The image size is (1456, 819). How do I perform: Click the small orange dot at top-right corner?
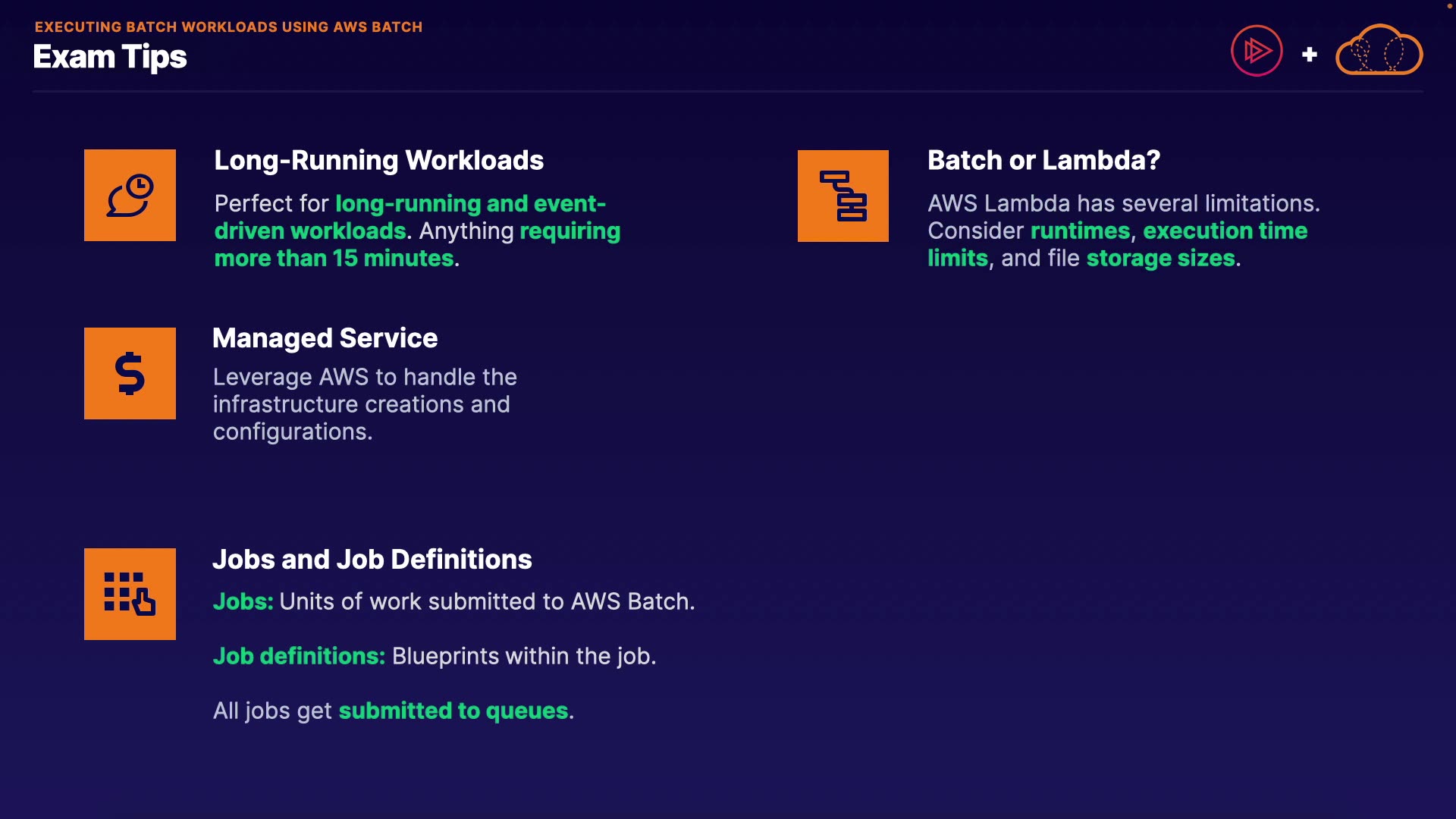[x=1449, y=6]
